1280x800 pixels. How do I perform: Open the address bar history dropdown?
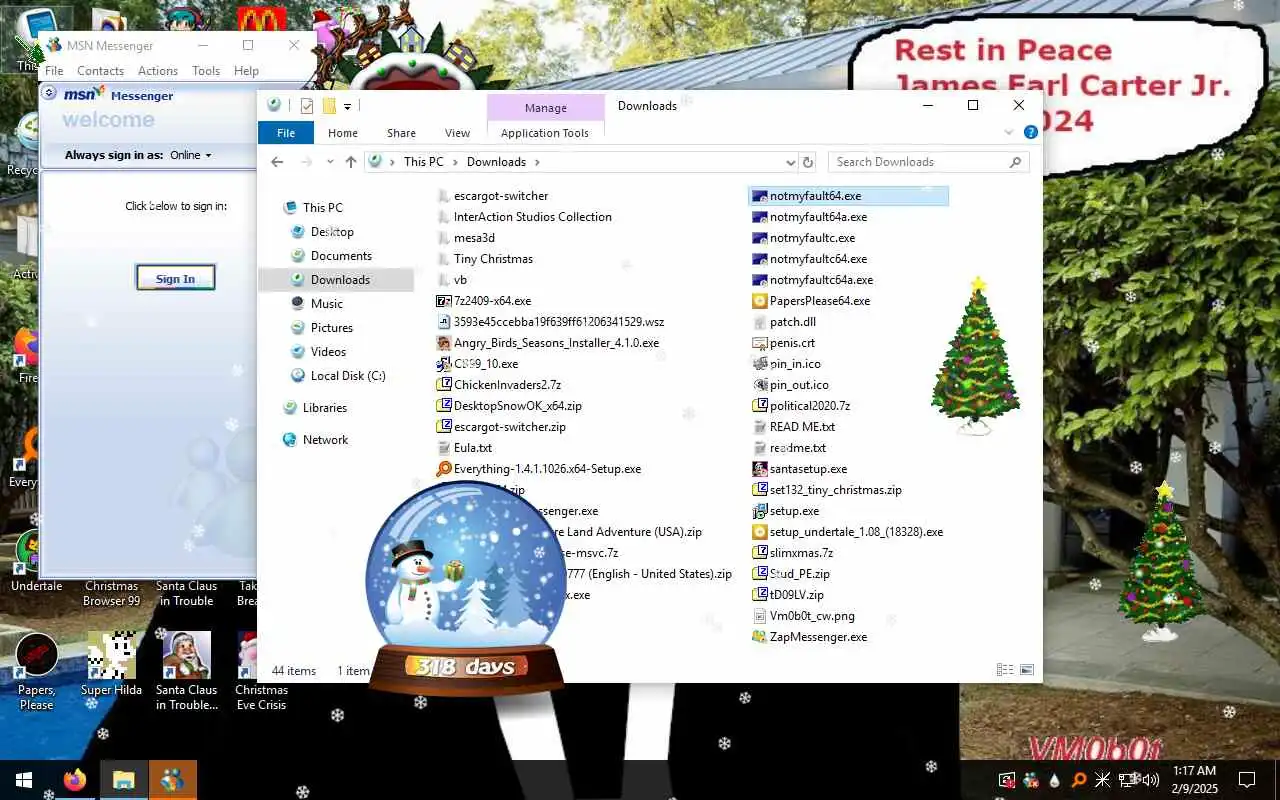[790, 162]
